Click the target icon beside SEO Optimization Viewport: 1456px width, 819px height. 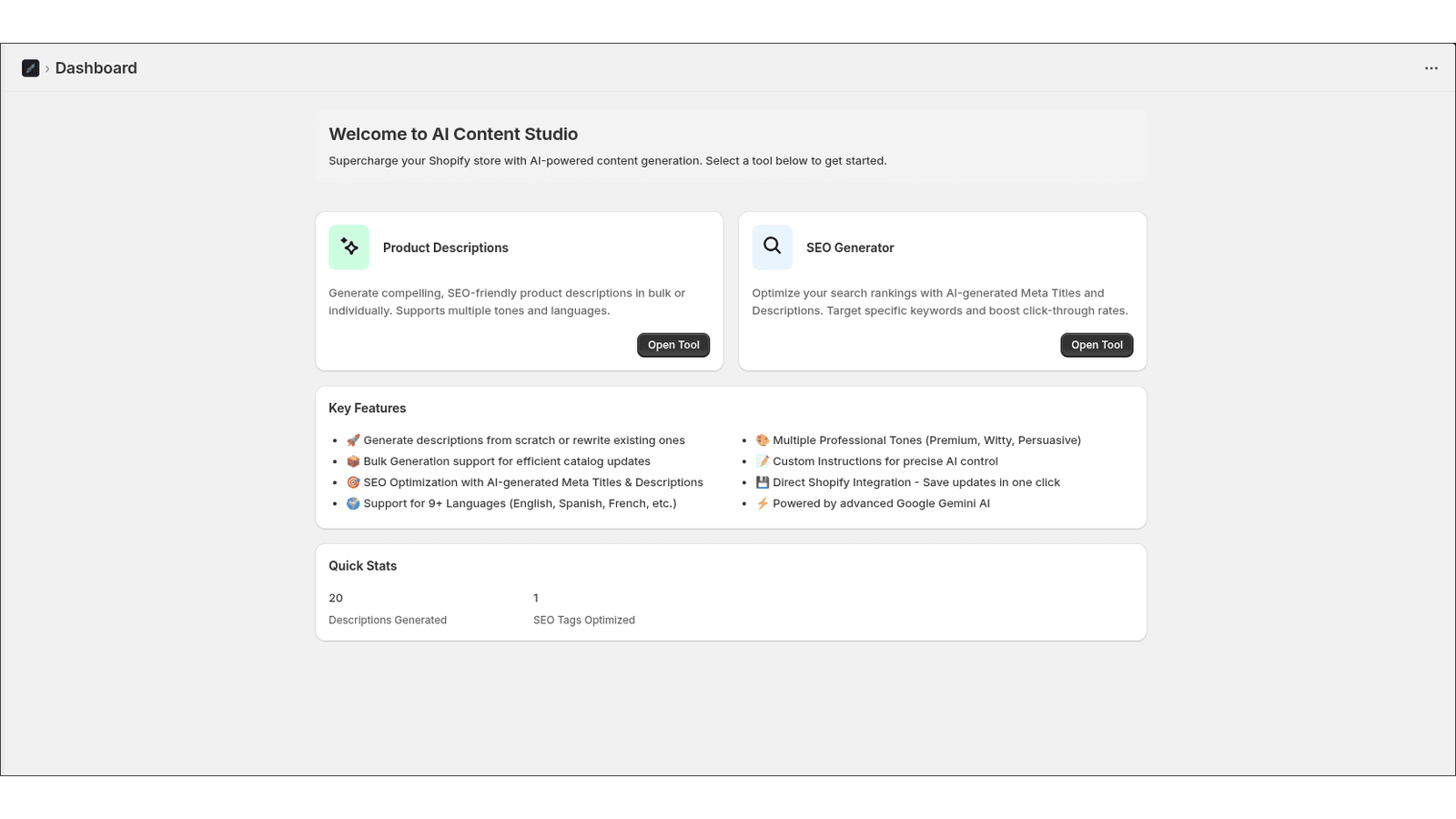[x=352, y=482]
